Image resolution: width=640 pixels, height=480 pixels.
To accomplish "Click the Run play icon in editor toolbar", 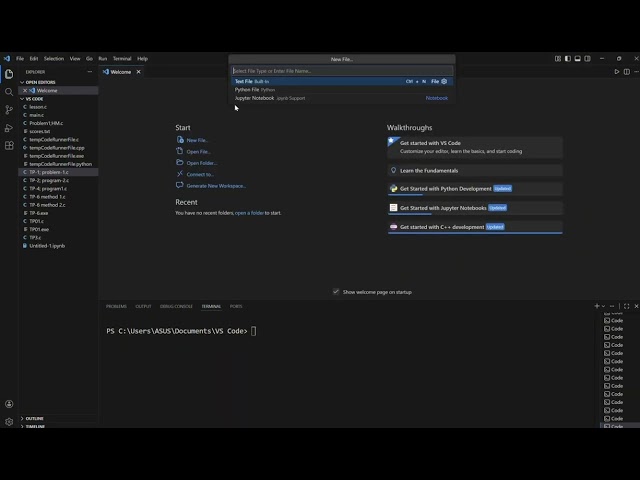I will (x=617, y=72).
